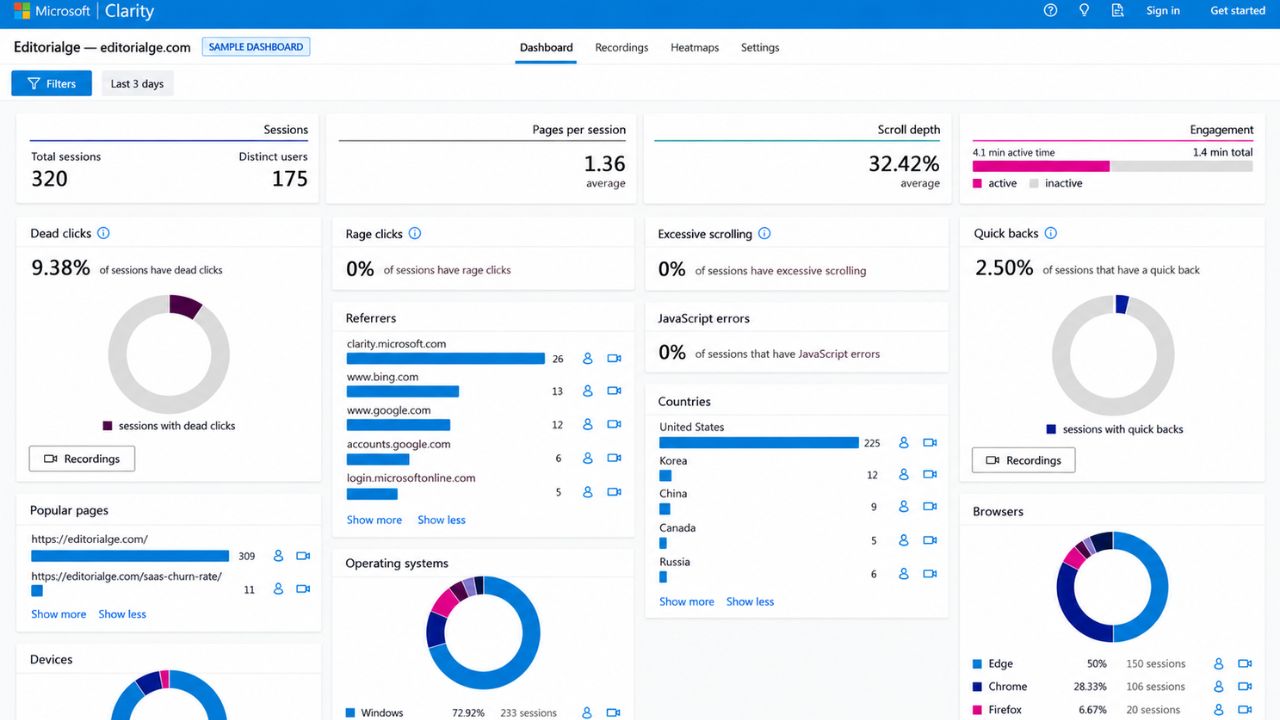
Task: View recordings for saas-churn-rate page
Action: click(x=303, y=589)
